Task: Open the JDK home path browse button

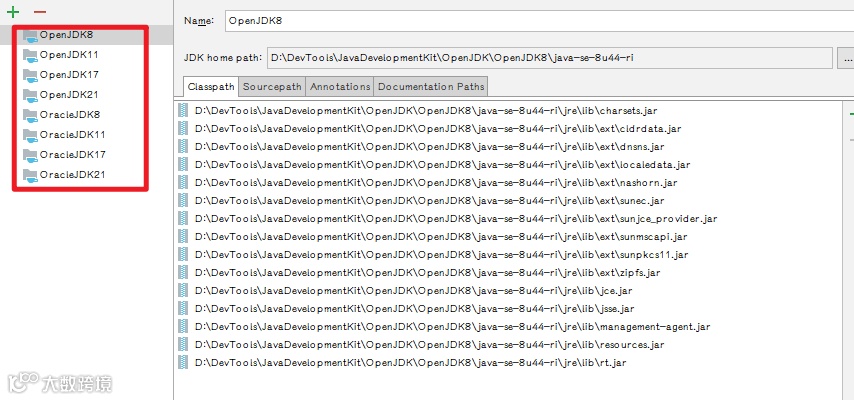Action: click(846, 58)
